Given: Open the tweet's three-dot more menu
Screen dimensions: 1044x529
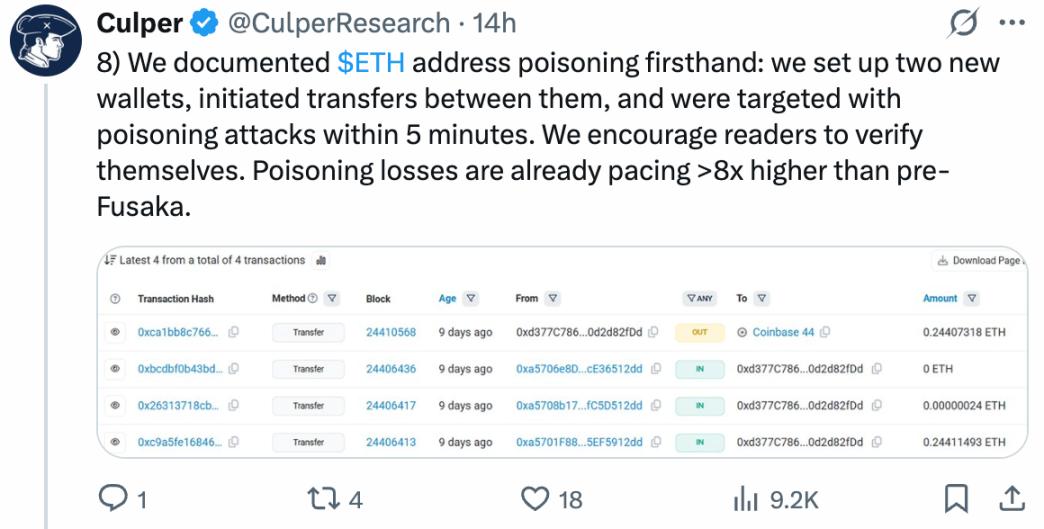Looking at the screenshot, I should pyautogui.click(x=1013, y=22).
